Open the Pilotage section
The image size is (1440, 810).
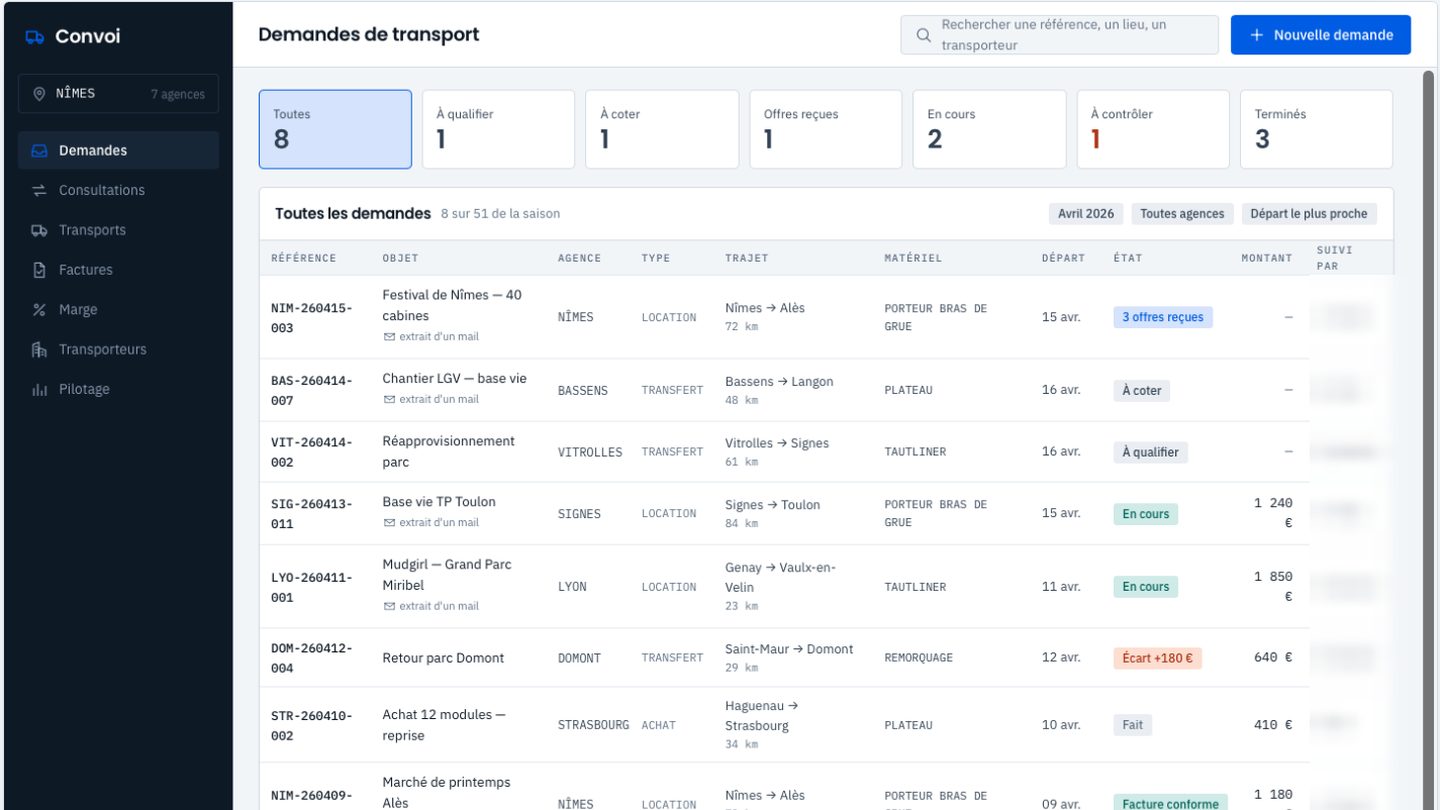(118, 390)
